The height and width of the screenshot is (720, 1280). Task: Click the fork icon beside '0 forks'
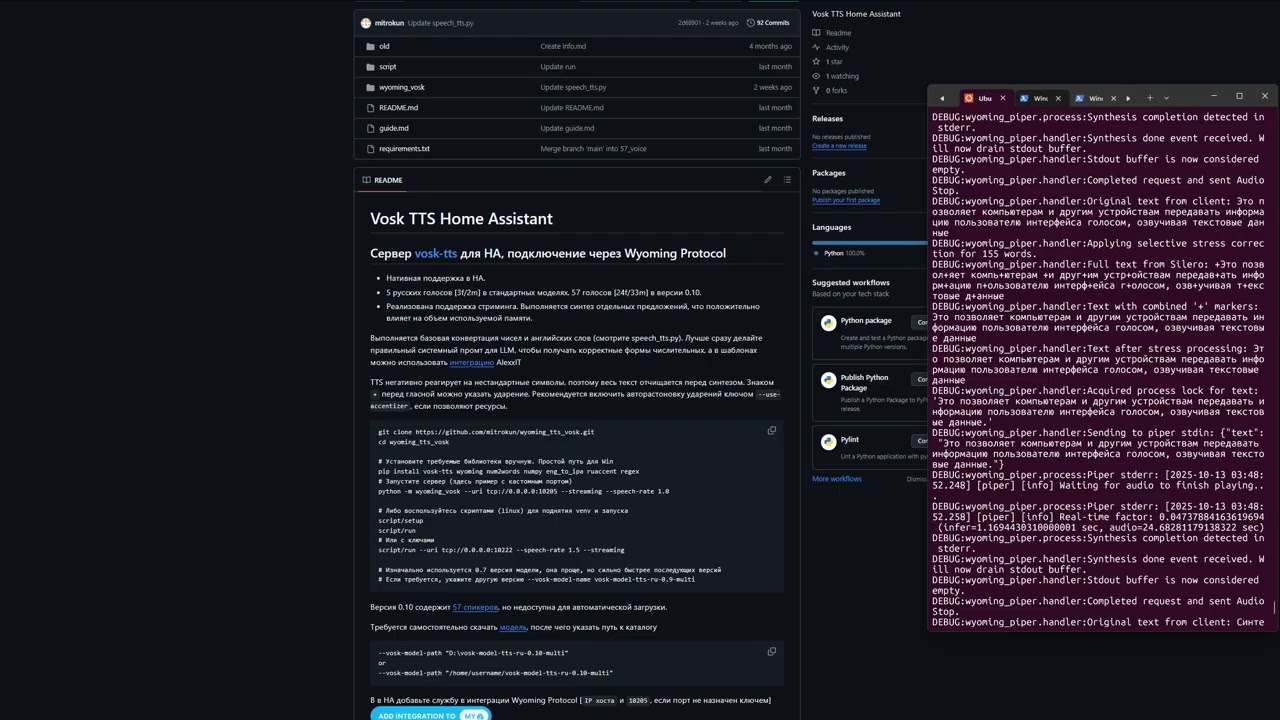[816, 90]
